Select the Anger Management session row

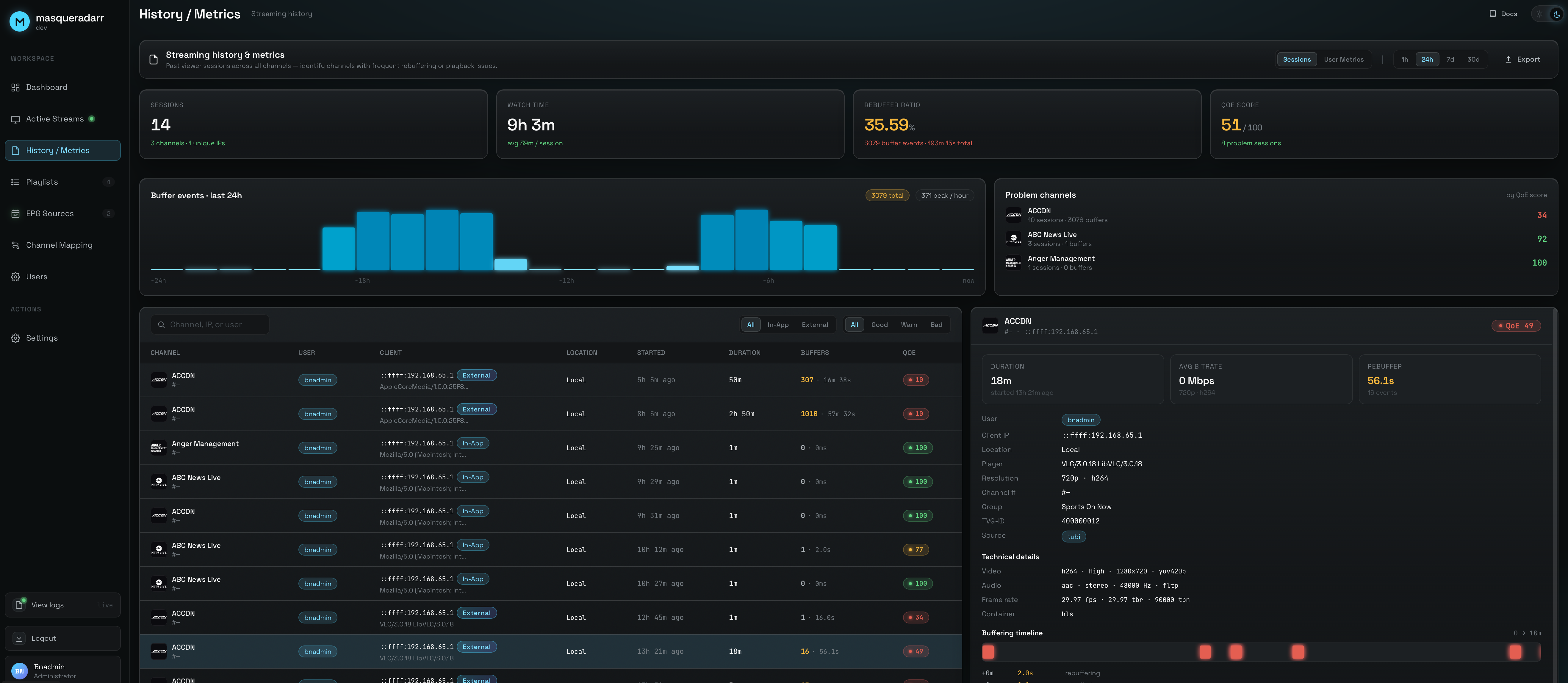click(x=550, y=448)
